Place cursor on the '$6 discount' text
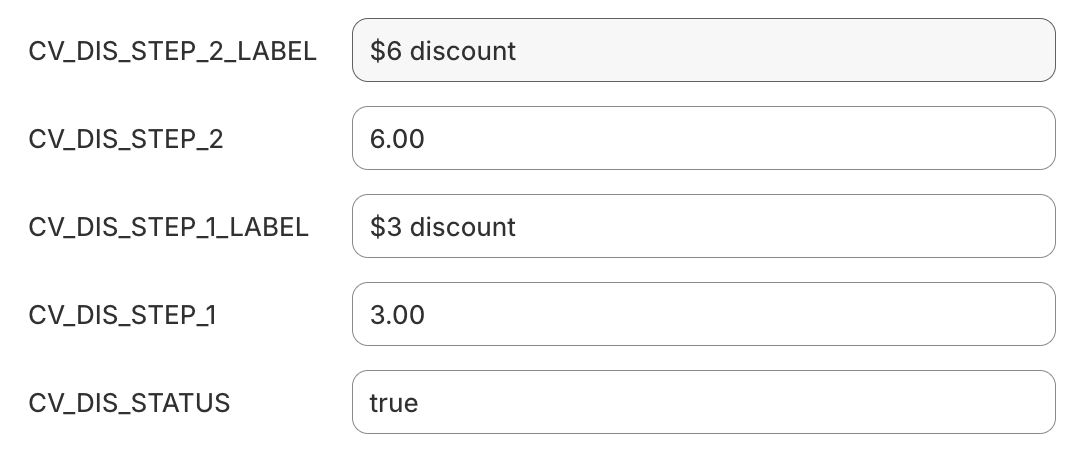 pos(442,51)
